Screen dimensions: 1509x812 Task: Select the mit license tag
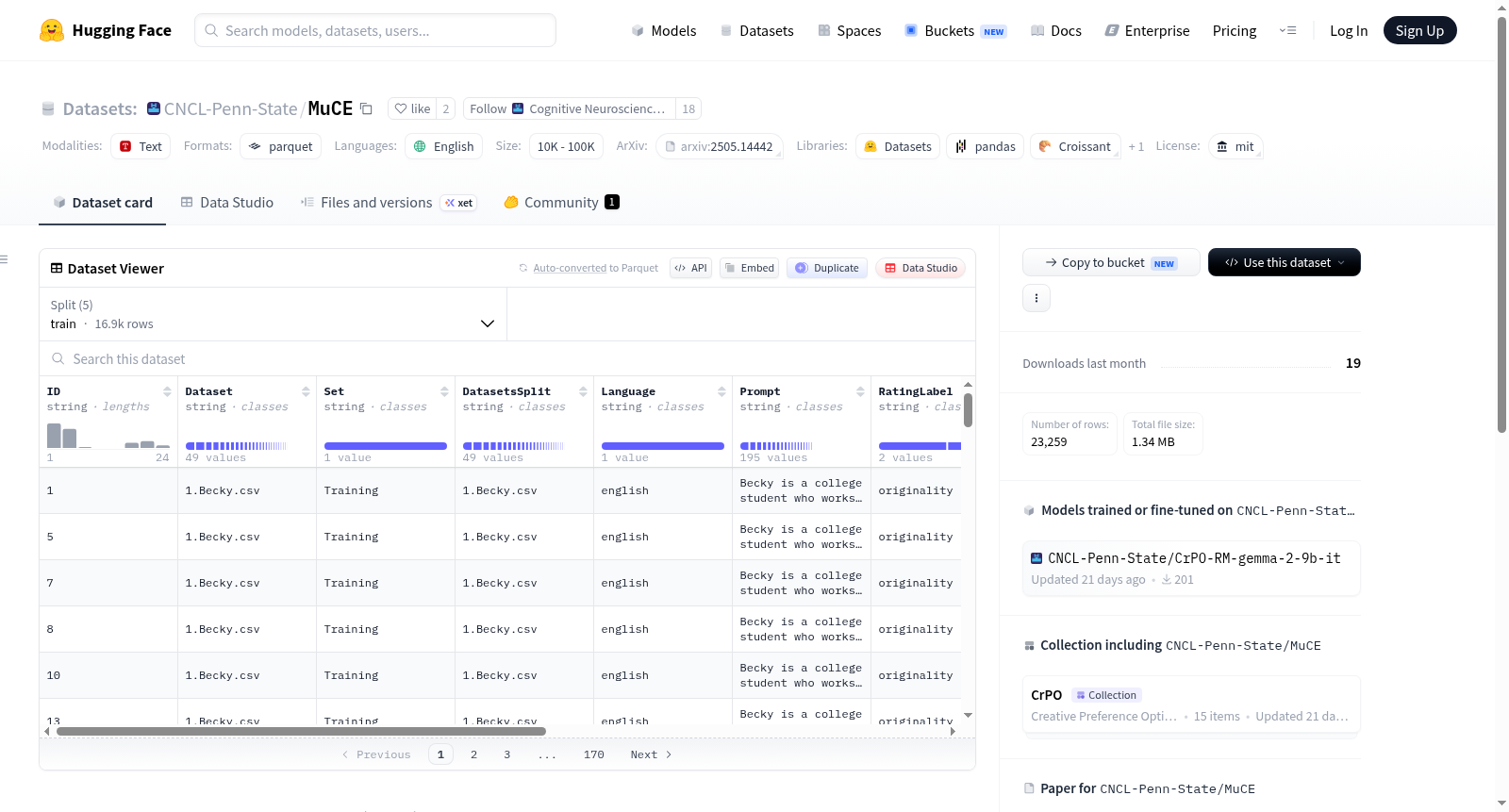(1235, 147)
